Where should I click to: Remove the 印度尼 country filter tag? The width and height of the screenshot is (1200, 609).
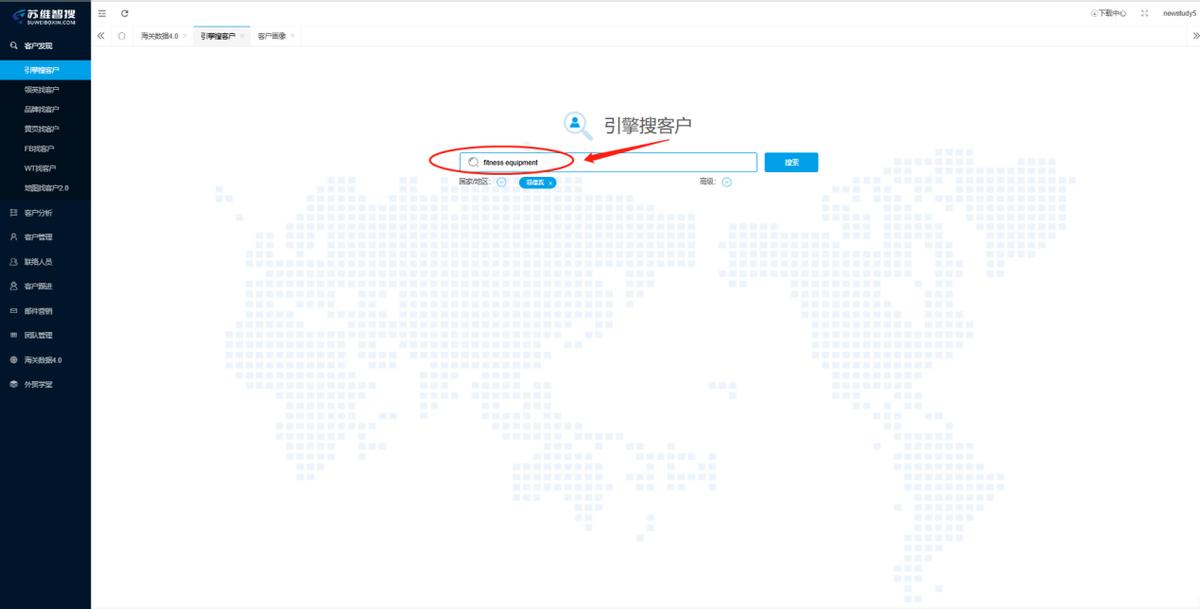point(552,182)
